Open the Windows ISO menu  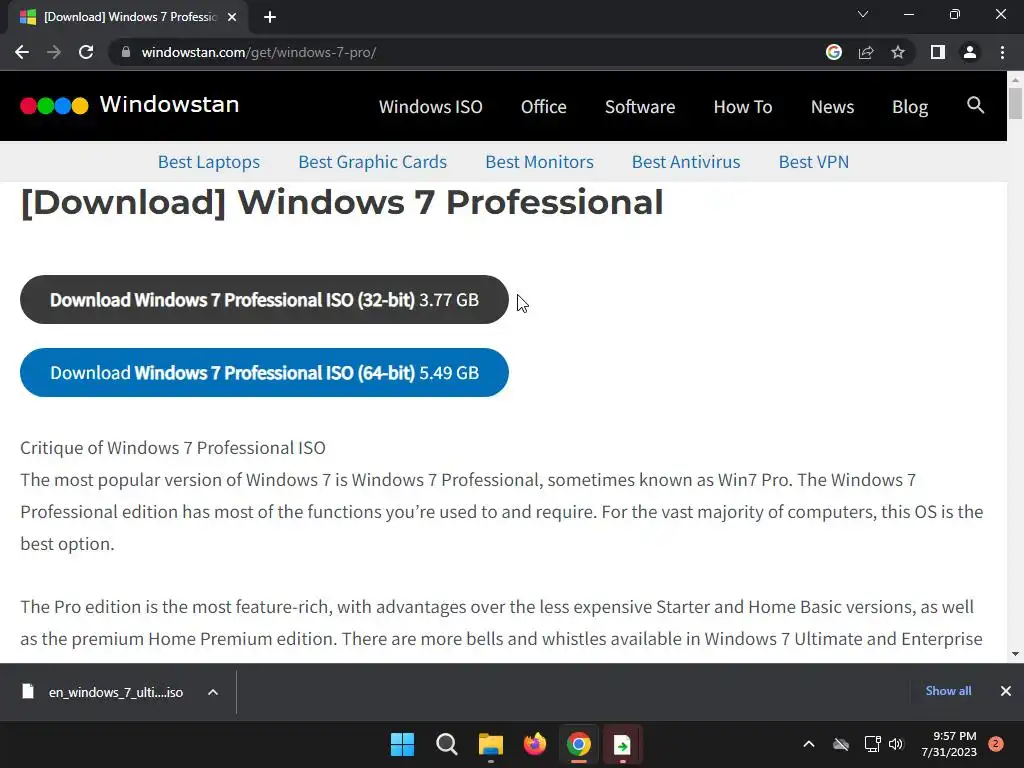[x=430, y=106]
